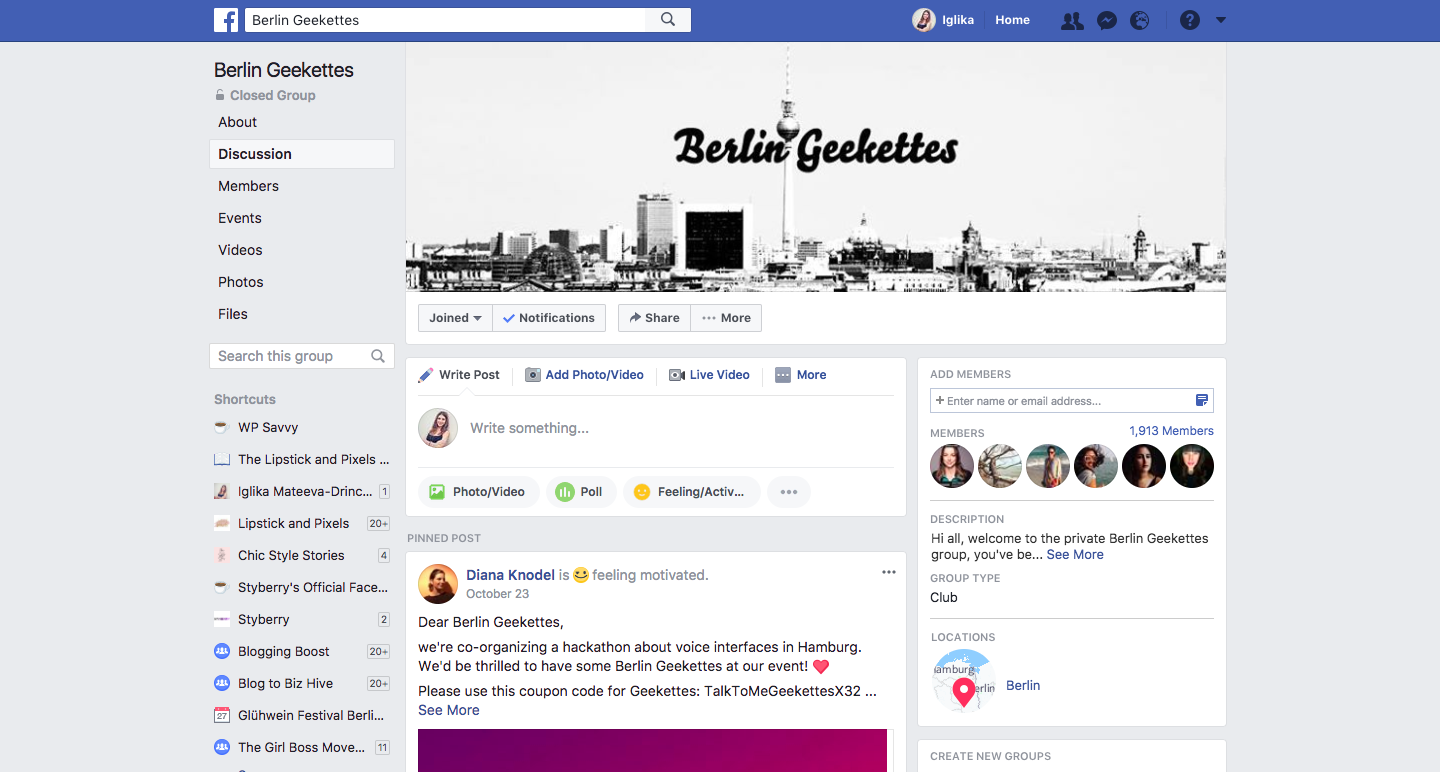Open Quick Help question mark icon
Viewport: 1440px width, 772px height.
click(x=1189, y=20)
